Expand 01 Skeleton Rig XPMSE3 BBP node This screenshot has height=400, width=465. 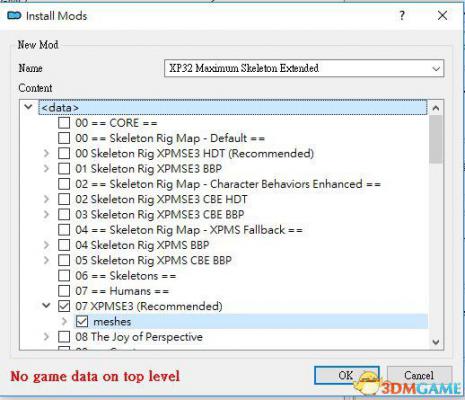pyautogui.click(x=46, y=169)
